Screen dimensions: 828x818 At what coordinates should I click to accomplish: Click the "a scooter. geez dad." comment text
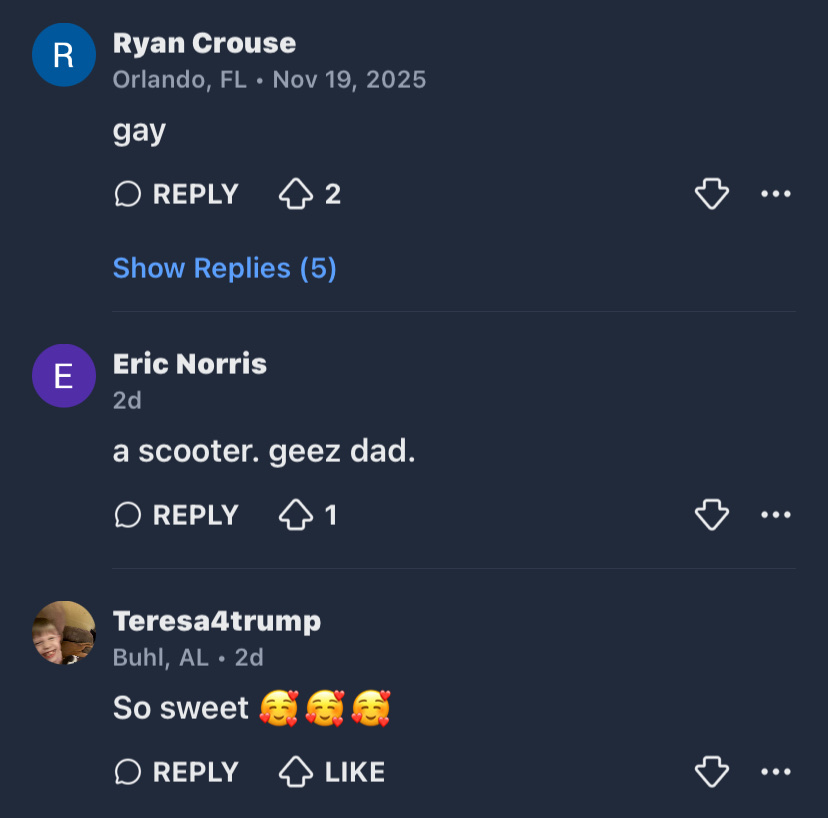coord(263,452)
